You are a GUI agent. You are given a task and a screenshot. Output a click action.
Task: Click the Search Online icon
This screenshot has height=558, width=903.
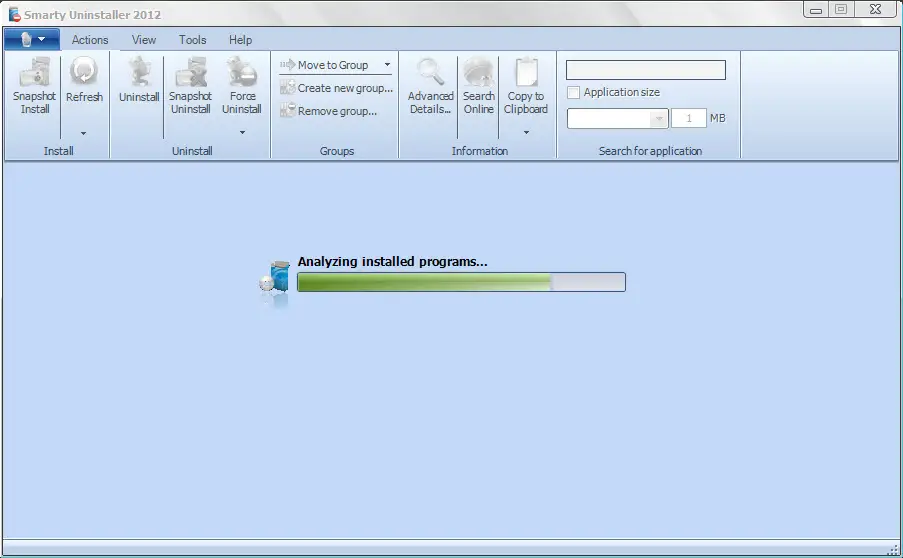click(x=479, y=71)
